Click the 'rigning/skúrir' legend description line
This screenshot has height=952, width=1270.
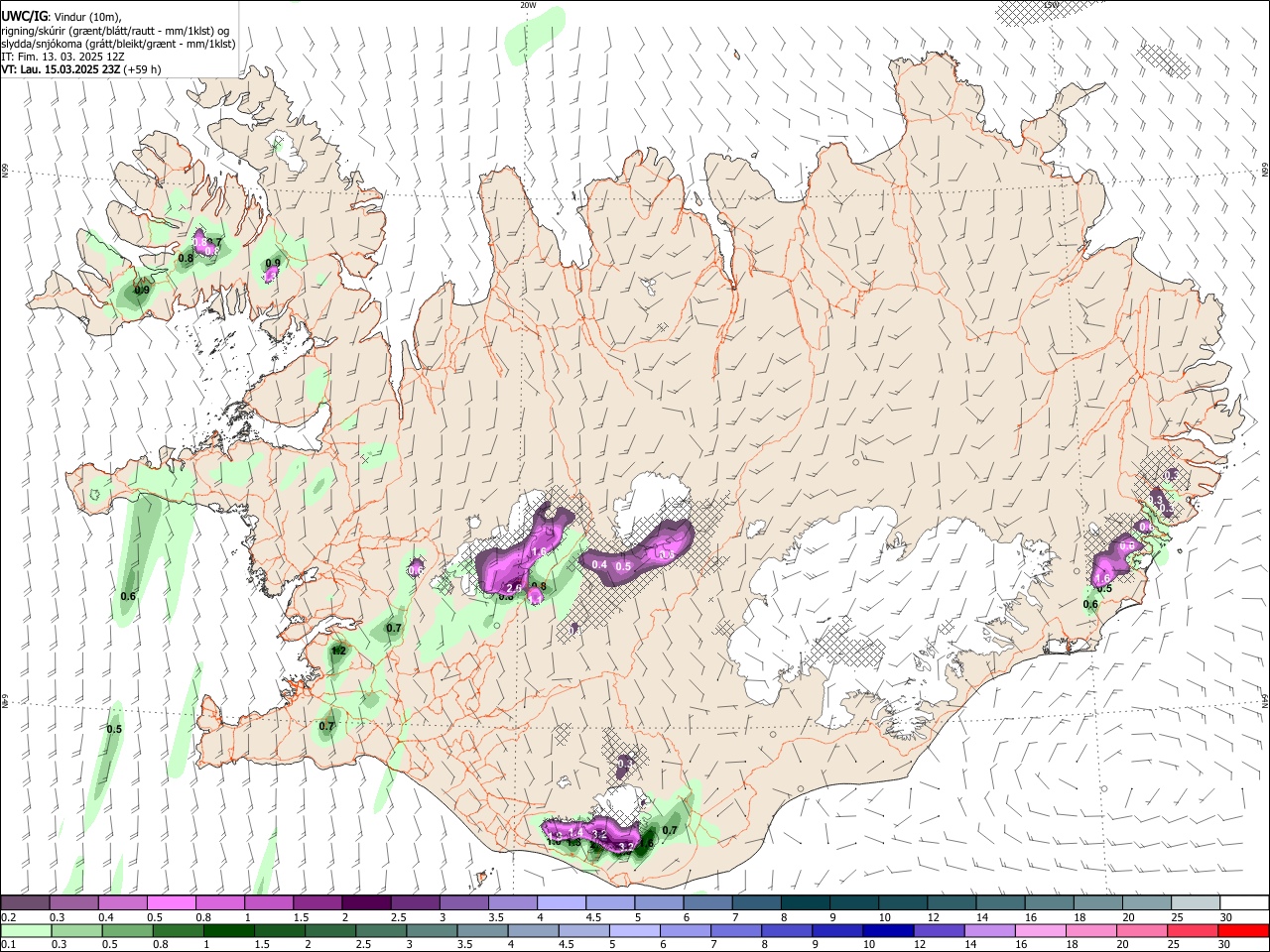point(116,30)
